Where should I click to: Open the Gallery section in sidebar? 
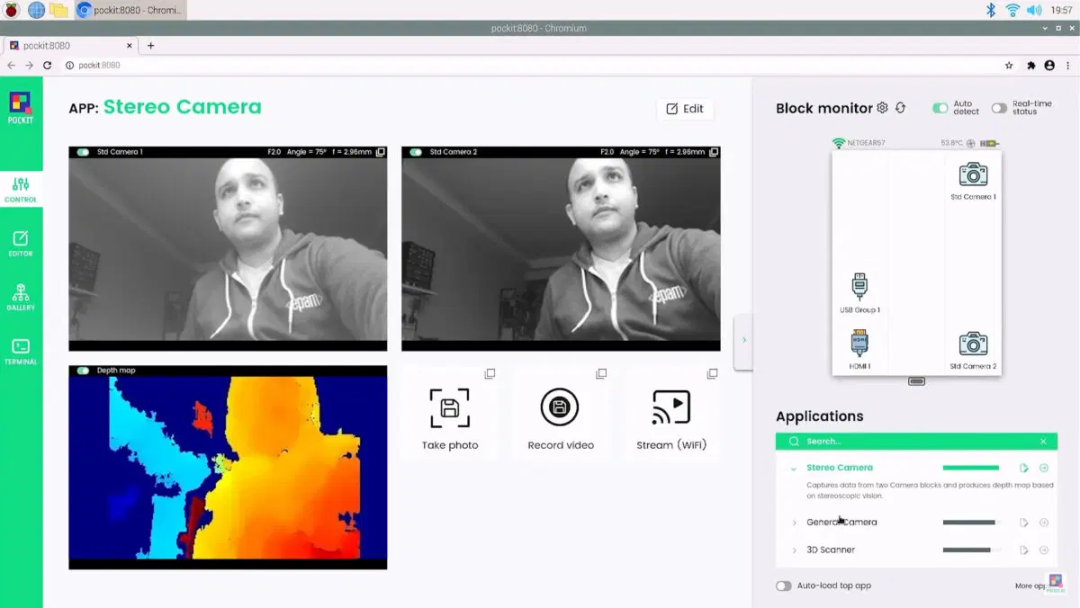click(x=21, y=297)
